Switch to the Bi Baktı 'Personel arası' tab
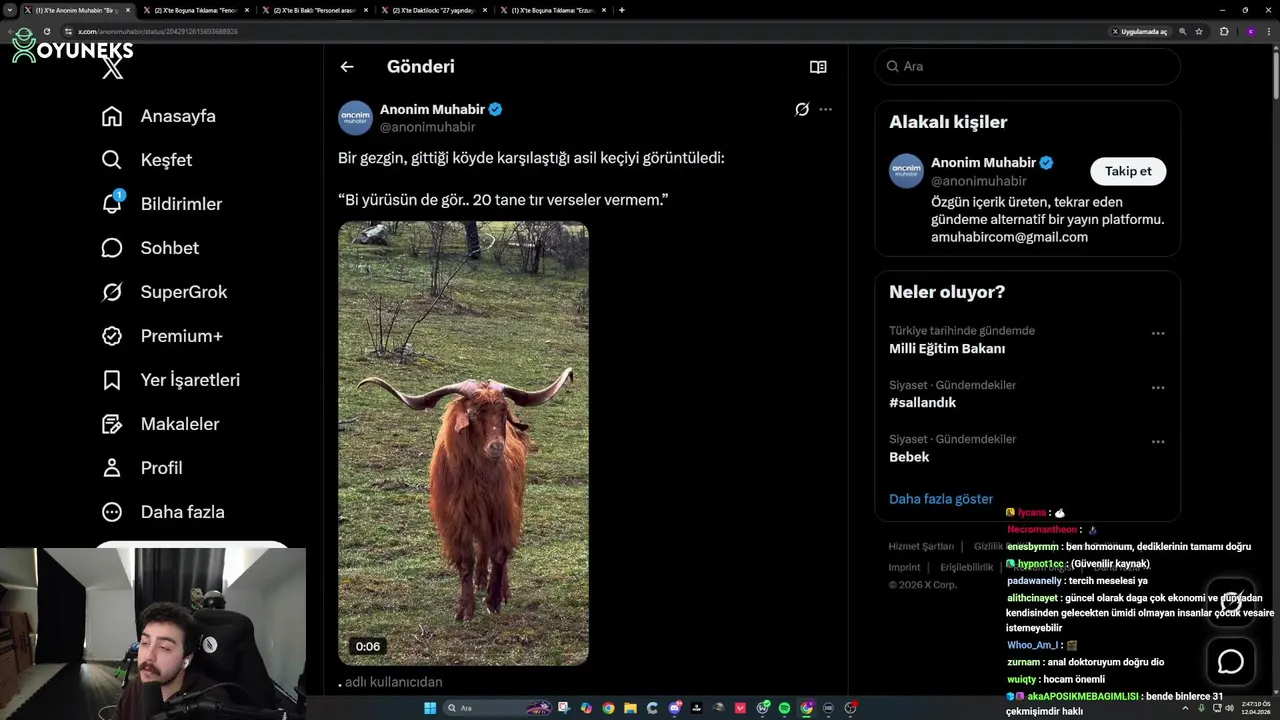The width and height of the screenshot is (1280, 720). point(314,10)
